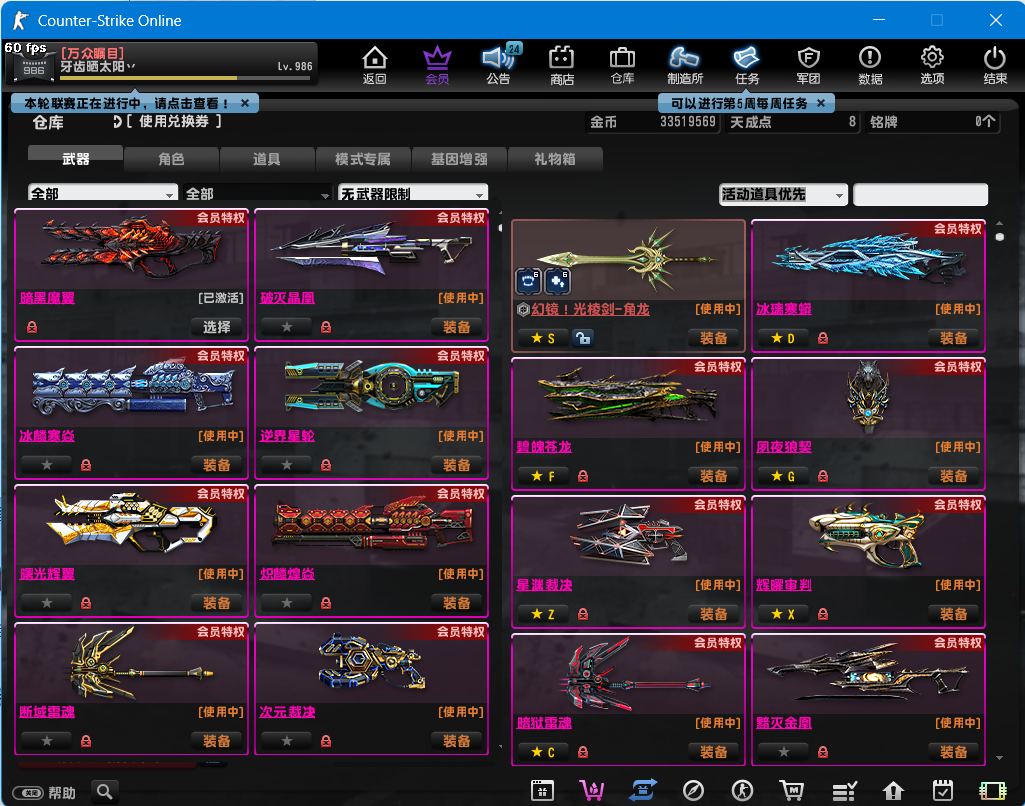1025x806 pixels.
Task: Open the pink shopping cart icon
Action: pyautogui.click(x=592, y=790)
